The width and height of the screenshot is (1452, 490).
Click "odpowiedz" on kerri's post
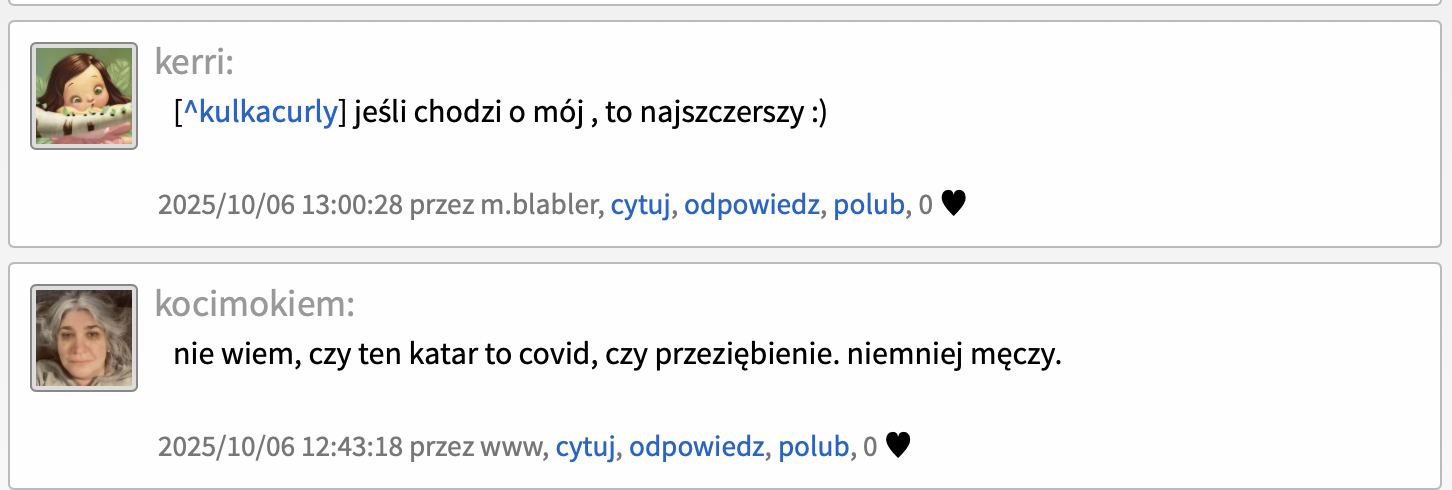pos(752,205)
